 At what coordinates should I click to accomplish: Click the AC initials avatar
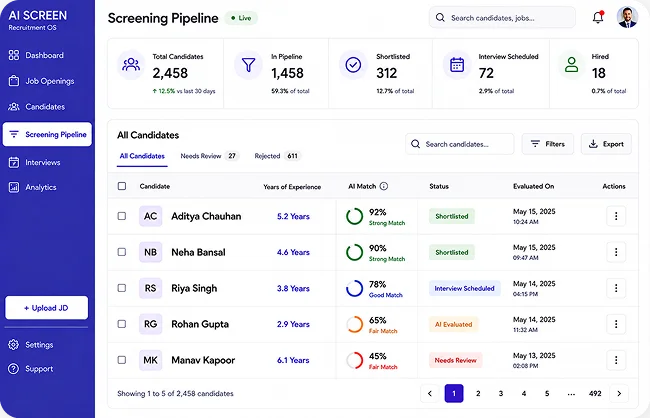(x=150, y=216)
